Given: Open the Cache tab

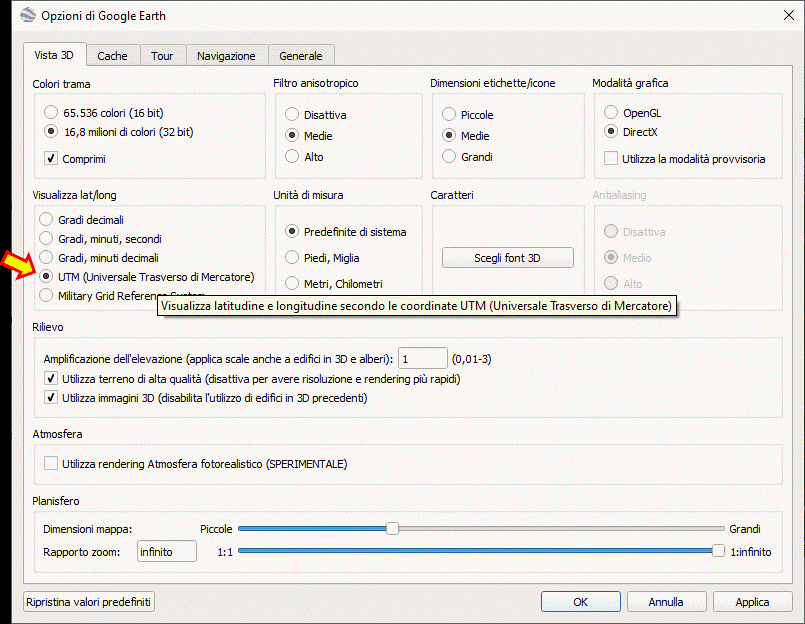Looking at the screenshot, I should tap(112, 56).
